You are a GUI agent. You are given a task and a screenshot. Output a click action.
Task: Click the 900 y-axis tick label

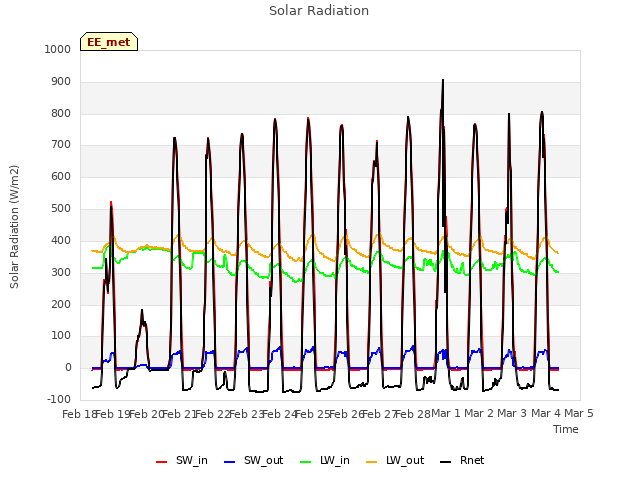point(61,82)
